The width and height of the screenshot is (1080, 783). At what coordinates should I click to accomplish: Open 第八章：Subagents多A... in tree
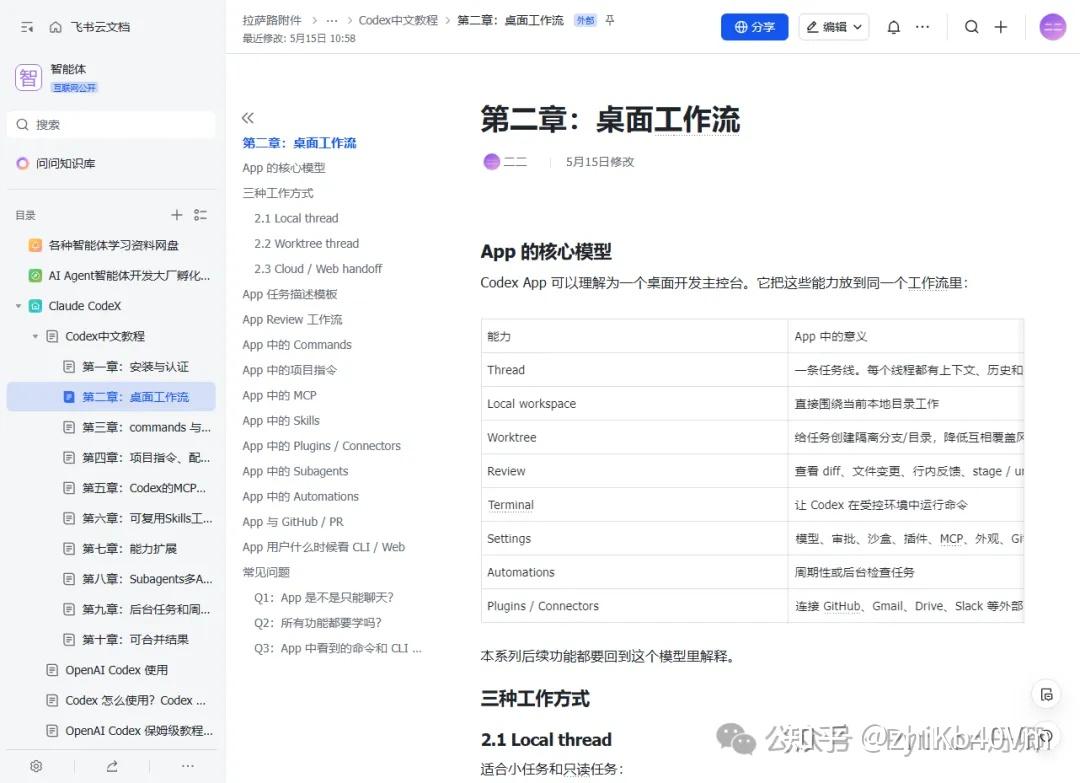[x=112, y=578]
